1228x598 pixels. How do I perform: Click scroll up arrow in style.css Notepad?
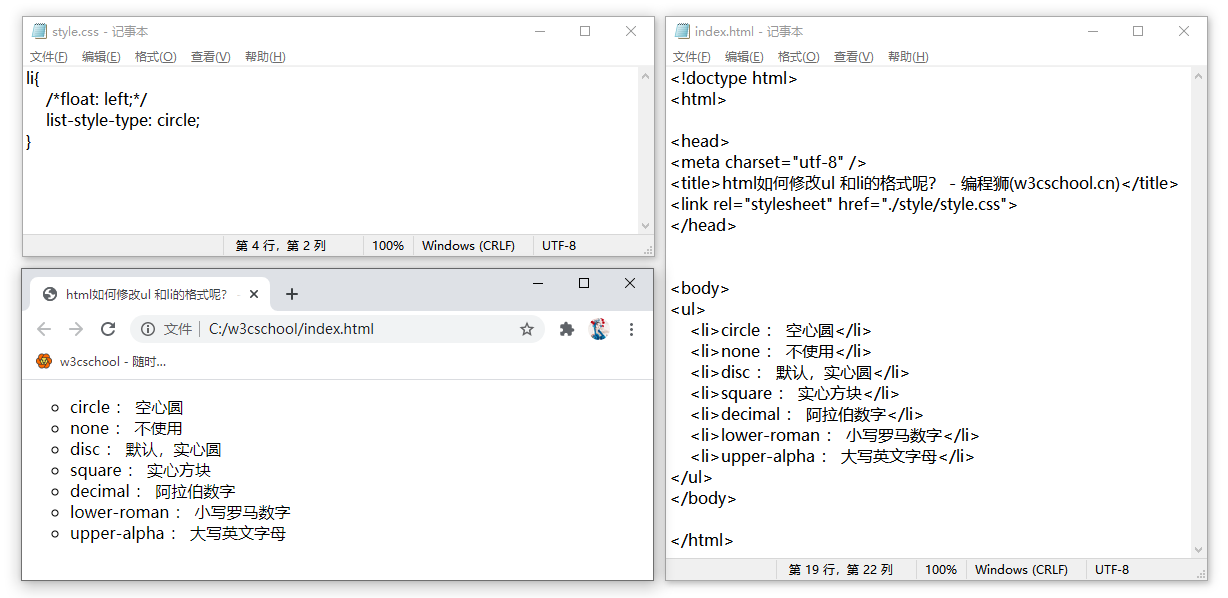646,76
